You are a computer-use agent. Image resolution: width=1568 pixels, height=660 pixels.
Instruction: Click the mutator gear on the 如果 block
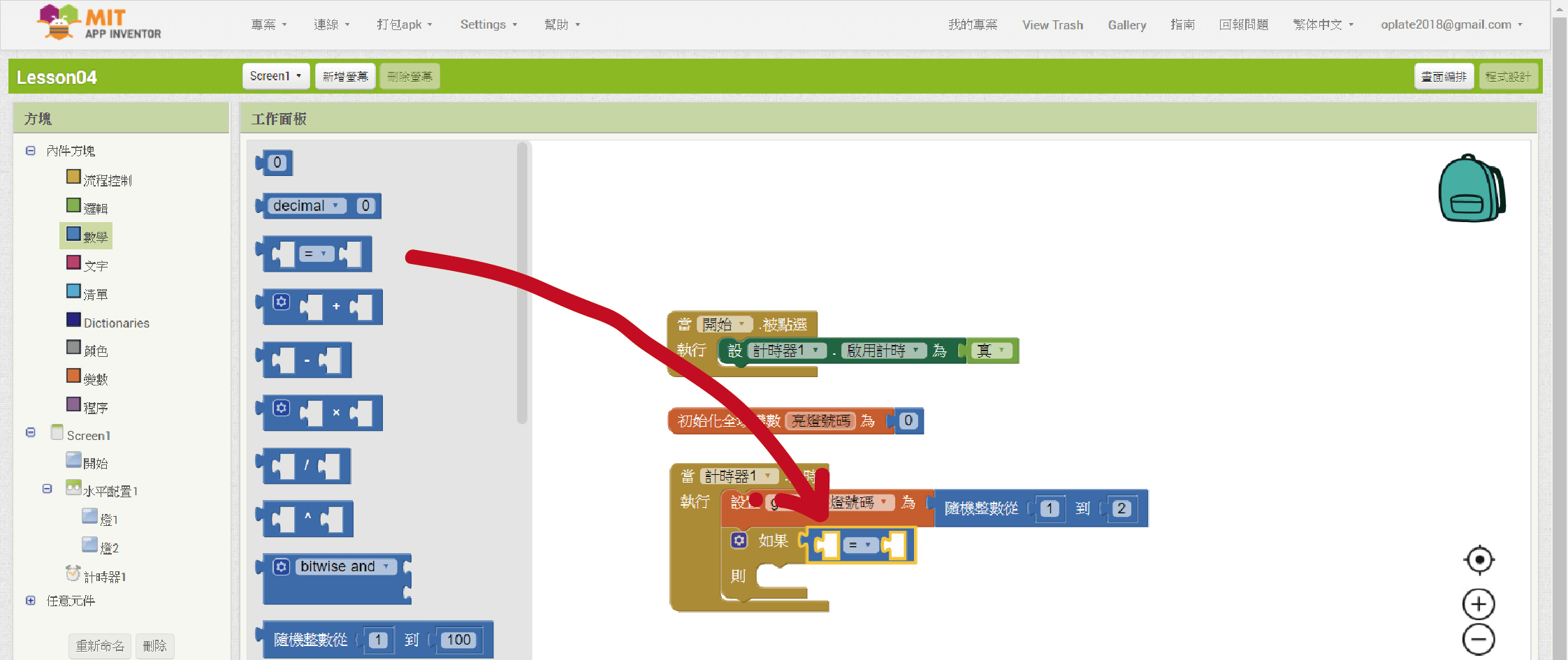(739, 541)
